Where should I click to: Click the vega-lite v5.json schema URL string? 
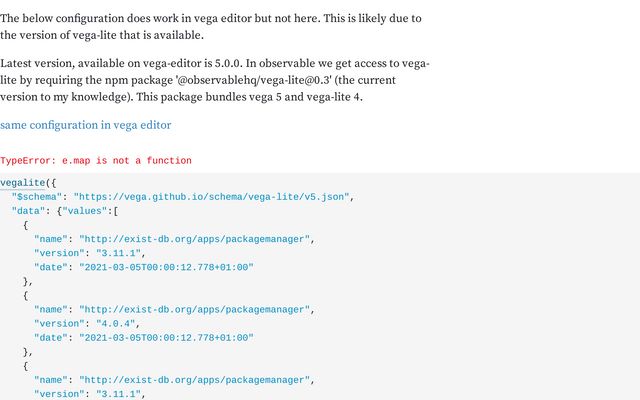pos(210,198)
